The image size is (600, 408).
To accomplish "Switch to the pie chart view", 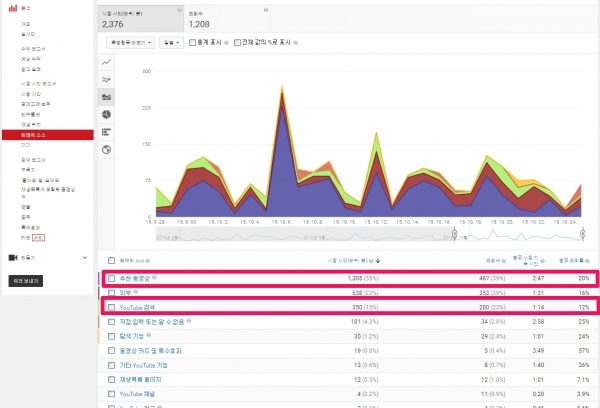I will [x=106, y=115].
